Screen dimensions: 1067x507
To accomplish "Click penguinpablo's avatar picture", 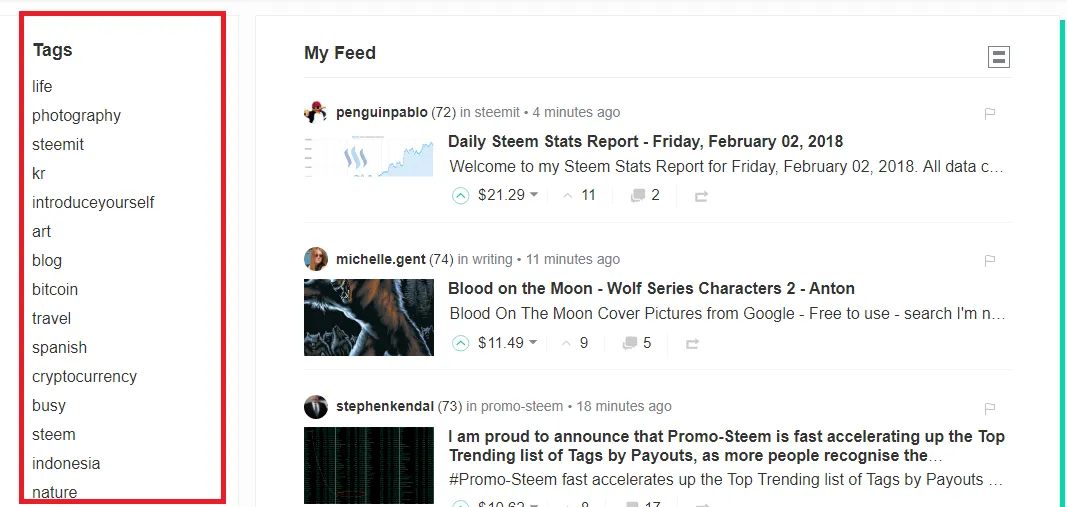I will pyautogui.click(x=316, y=112).
